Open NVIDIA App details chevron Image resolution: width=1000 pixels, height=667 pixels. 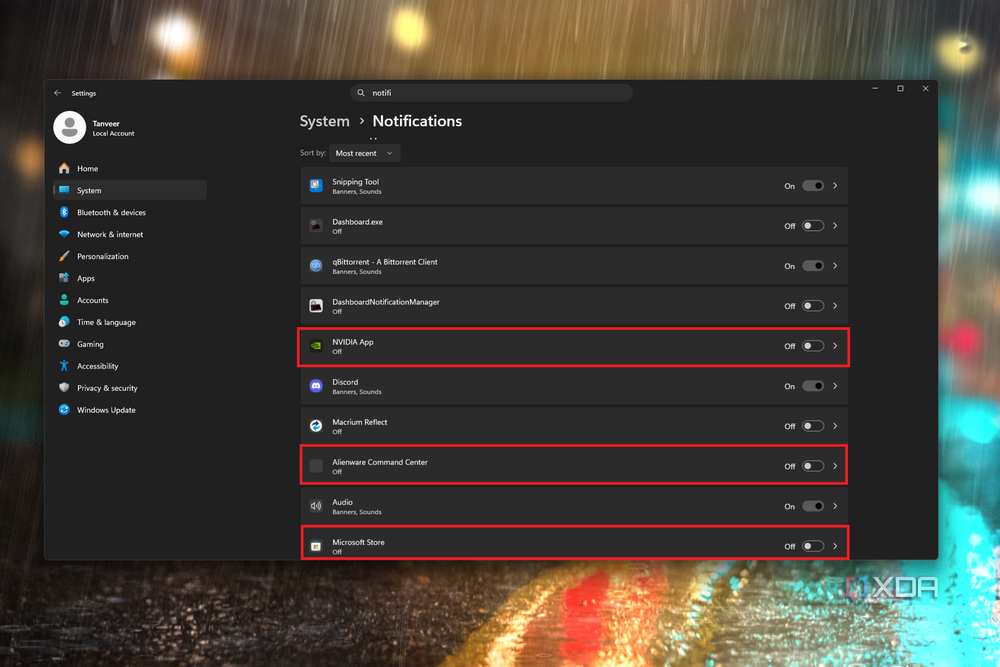tap(835, 346)
